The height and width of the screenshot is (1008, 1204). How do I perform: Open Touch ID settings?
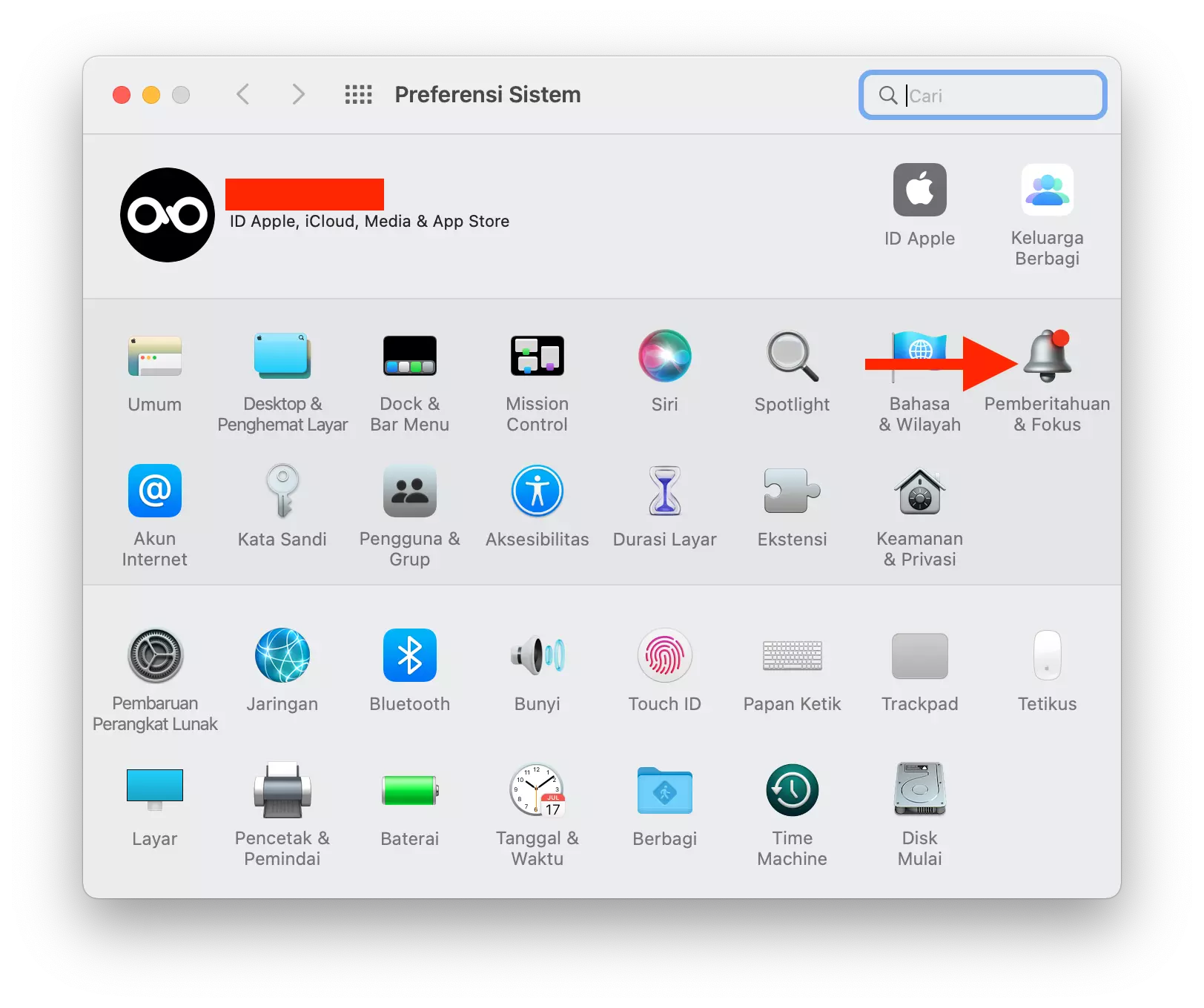(x=664, y=657)
